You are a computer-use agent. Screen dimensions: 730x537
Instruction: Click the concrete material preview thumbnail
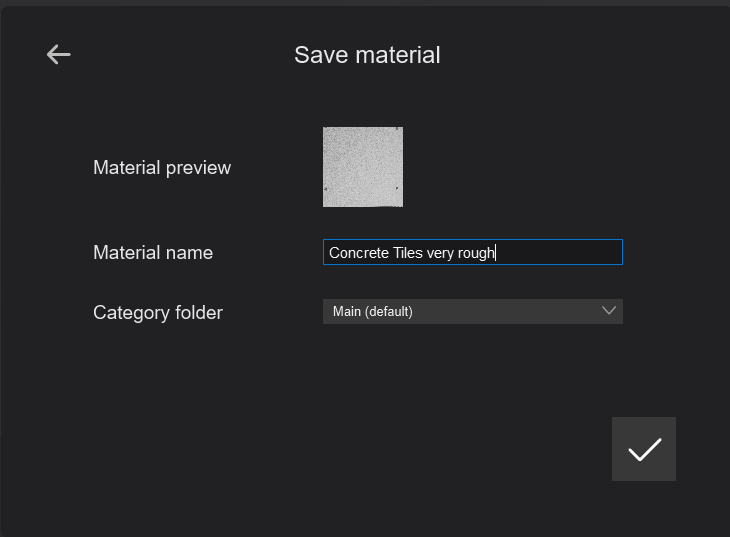[363, 167]
